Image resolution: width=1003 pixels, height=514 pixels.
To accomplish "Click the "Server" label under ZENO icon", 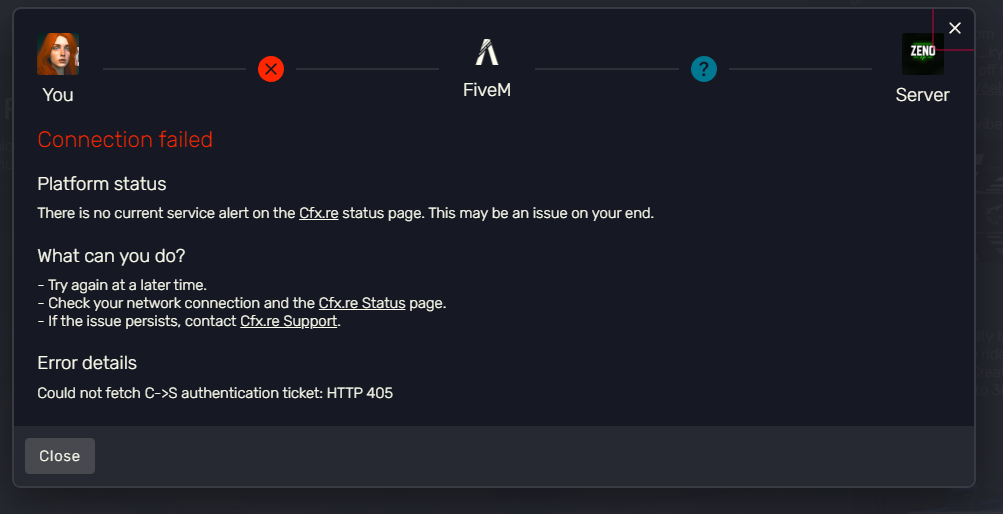I will click(x=922, y=95).
